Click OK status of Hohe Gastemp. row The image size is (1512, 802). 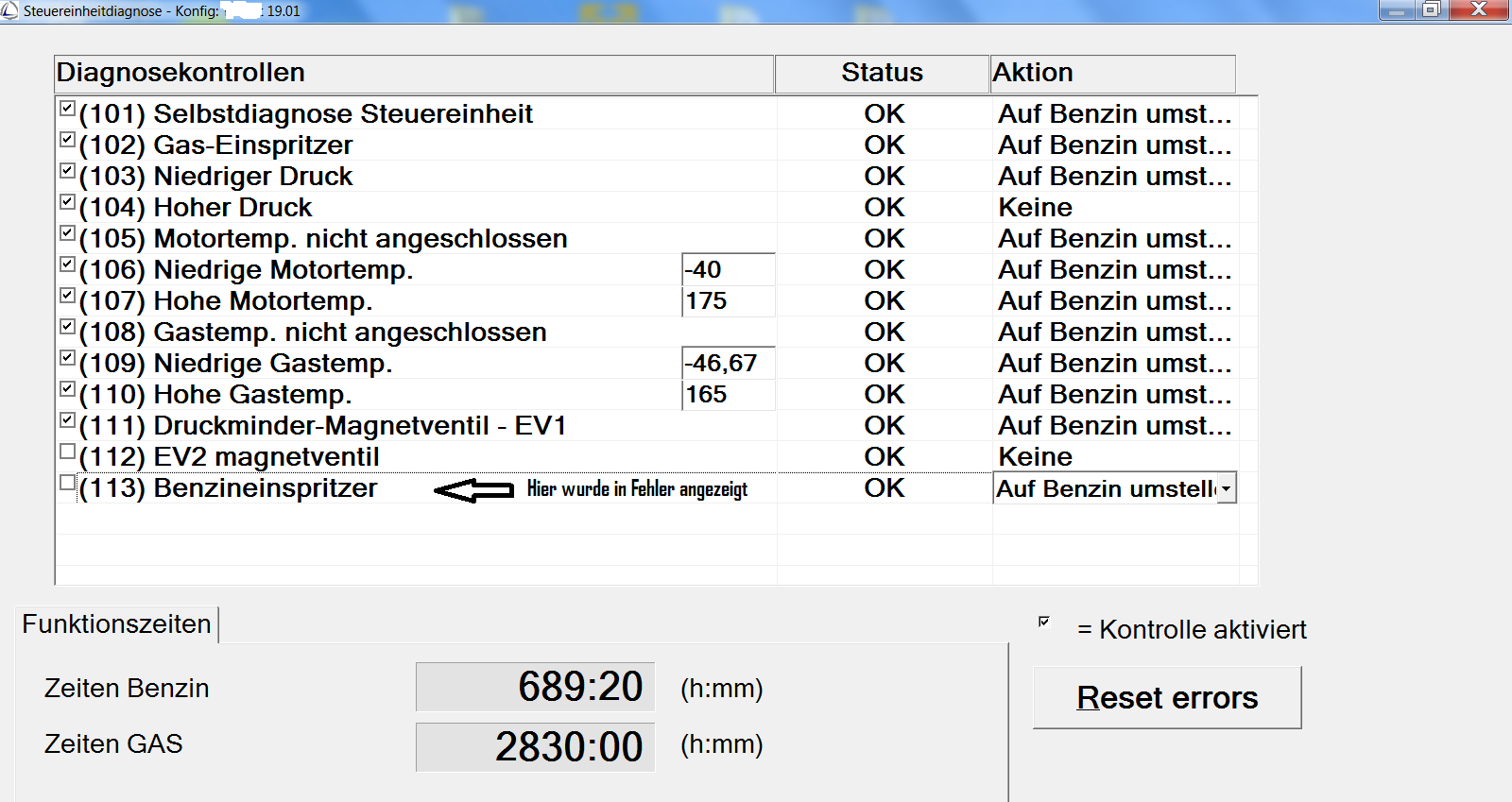tap(884, 394)
